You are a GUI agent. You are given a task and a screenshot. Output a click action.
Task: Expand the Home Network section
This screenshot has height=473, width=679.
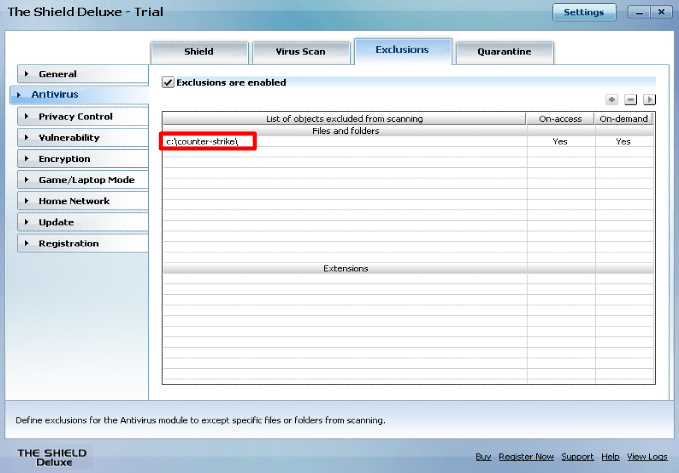click(83, 201)
